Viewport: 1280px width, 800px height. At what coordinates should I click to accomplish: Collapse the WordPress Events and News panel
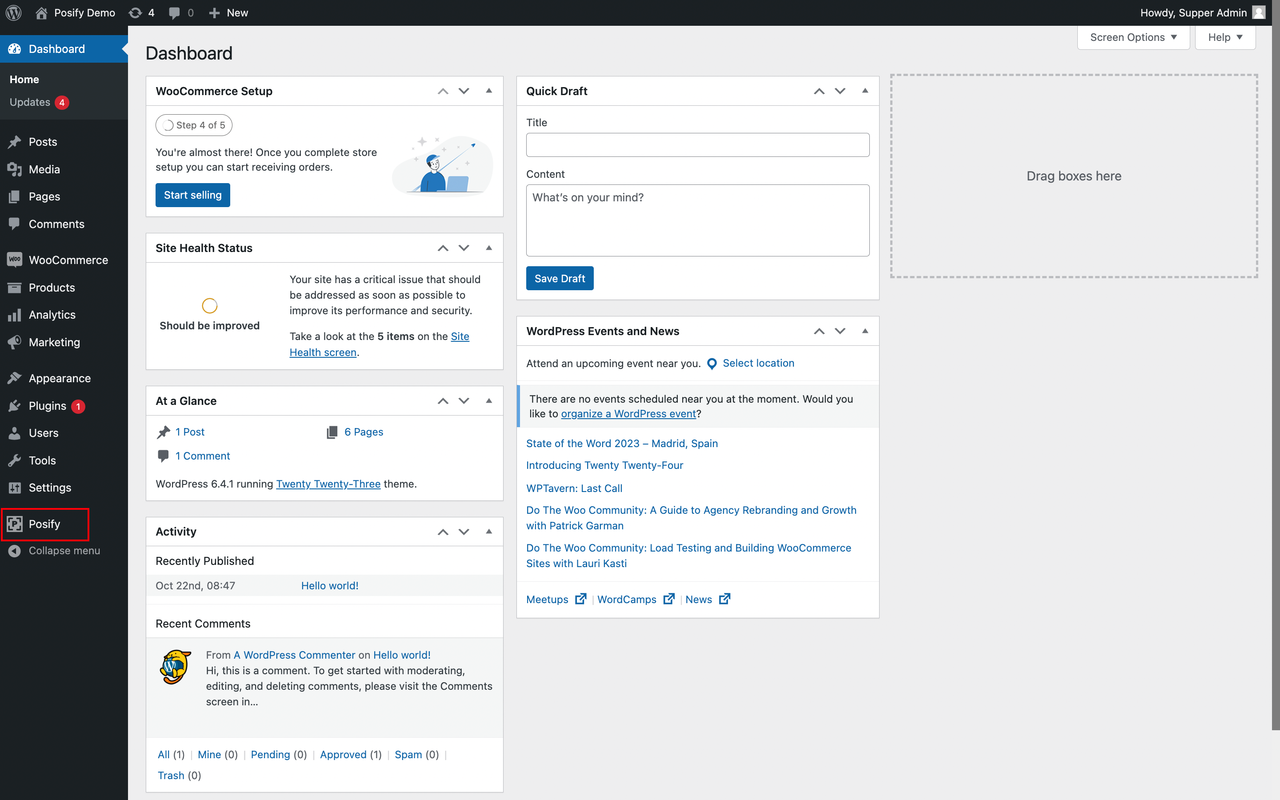pos(865,331)
